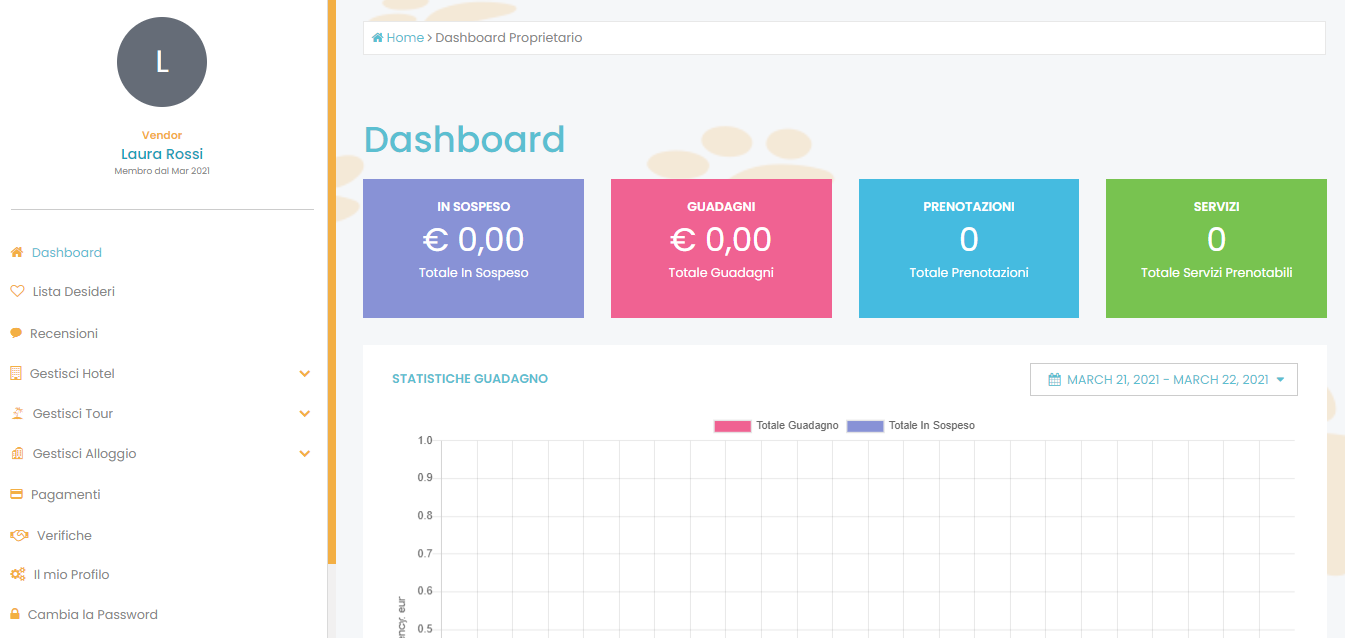Open the March 21–22, 2021 date range dropdown
Image resolution: width=1345 pixels, height=638 pixels.
click(1163, 380)
